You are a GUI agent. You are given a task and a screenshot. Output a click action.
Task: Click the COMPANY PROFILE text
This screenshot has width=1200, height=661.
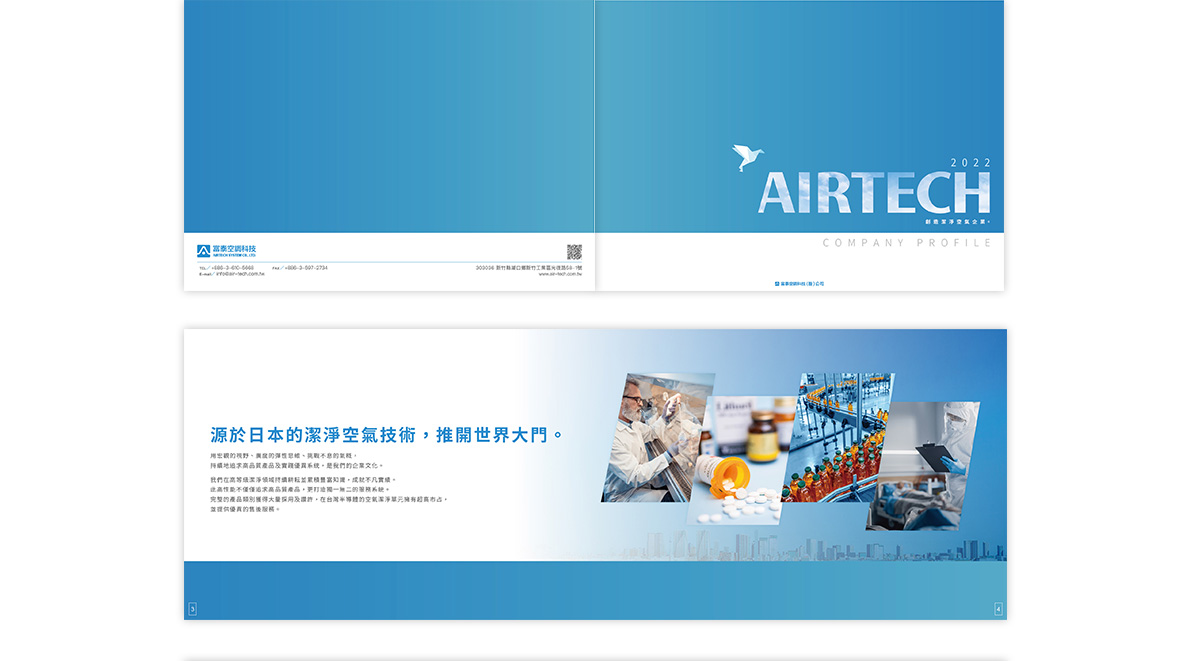tap(906, 243)
